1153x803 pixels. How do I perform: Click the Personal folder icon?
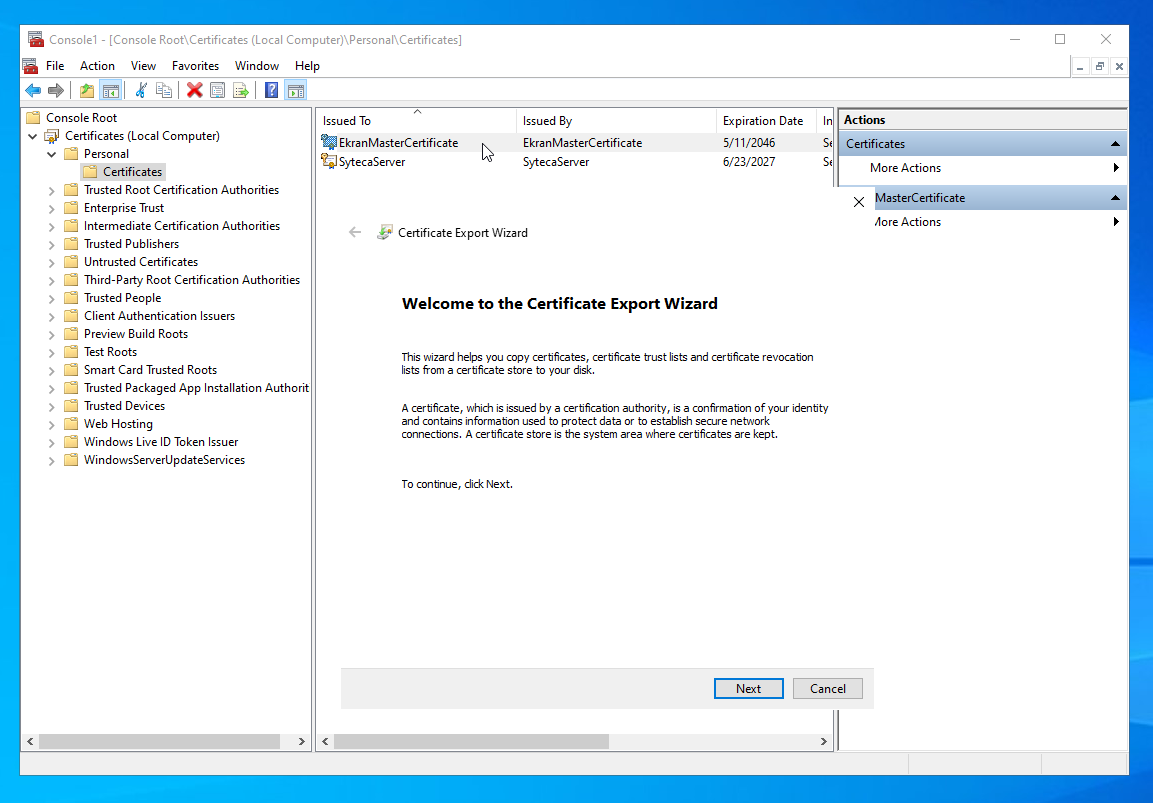point(71,154)
